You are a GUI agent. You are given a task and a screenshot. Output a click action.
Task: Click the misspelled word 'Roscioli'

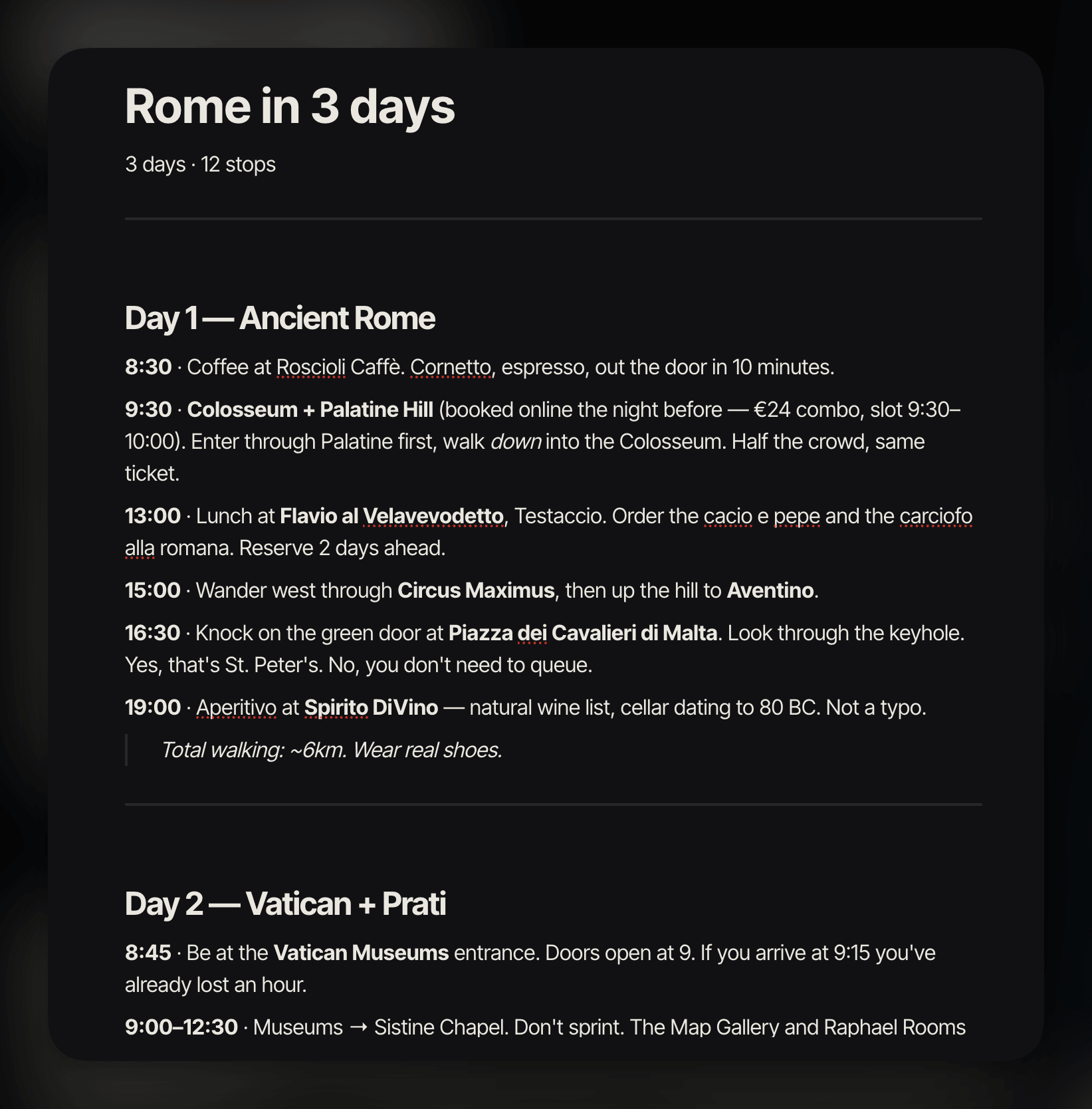(x=311, y=367)
